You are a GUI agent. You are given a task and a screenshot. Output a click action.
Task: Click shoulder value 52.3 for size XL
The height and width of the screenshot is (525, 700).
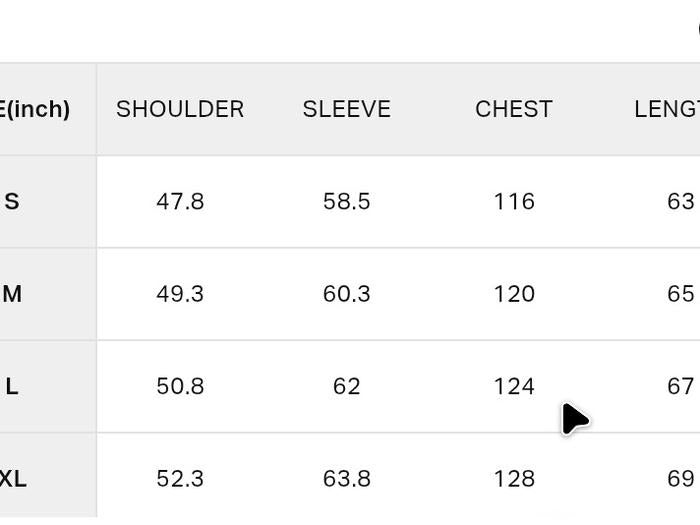pyautogui.click(x=180, y=479)
